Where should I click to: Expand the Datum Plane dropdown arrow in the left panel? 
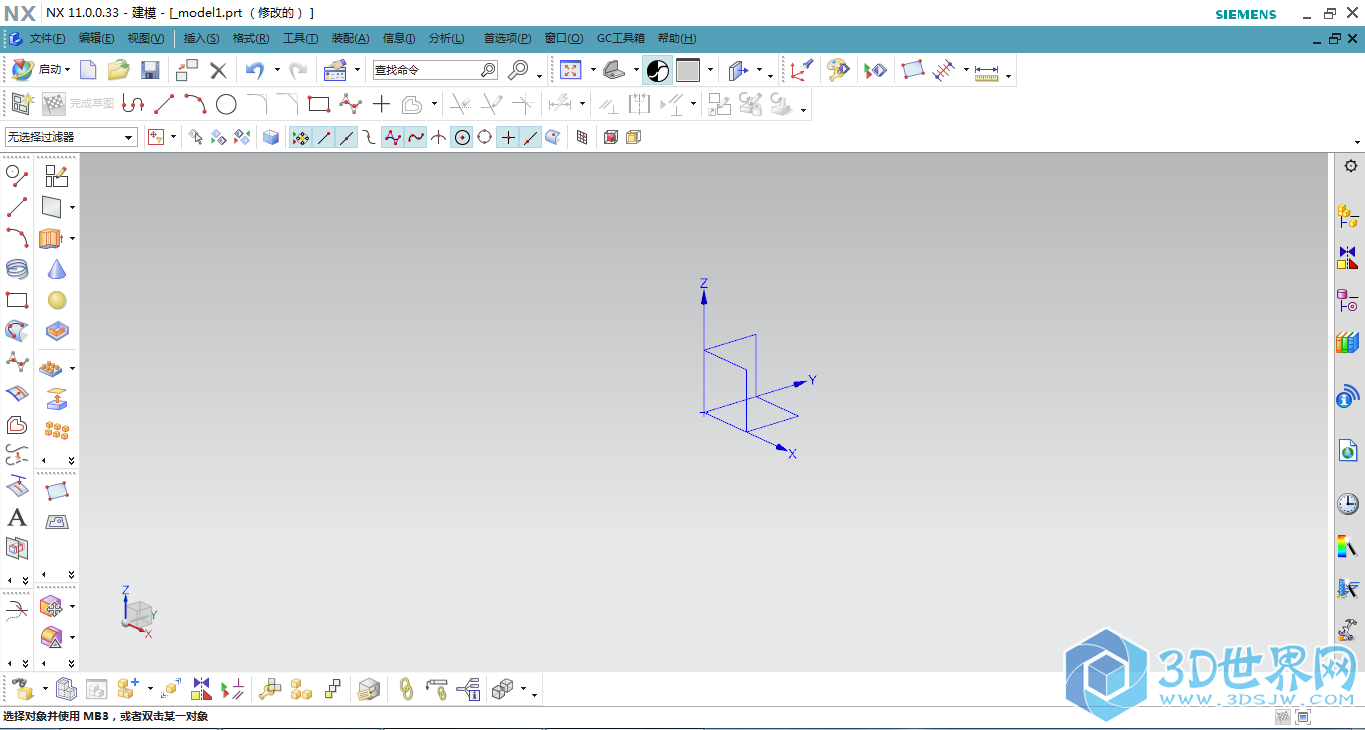pos(72,208)
